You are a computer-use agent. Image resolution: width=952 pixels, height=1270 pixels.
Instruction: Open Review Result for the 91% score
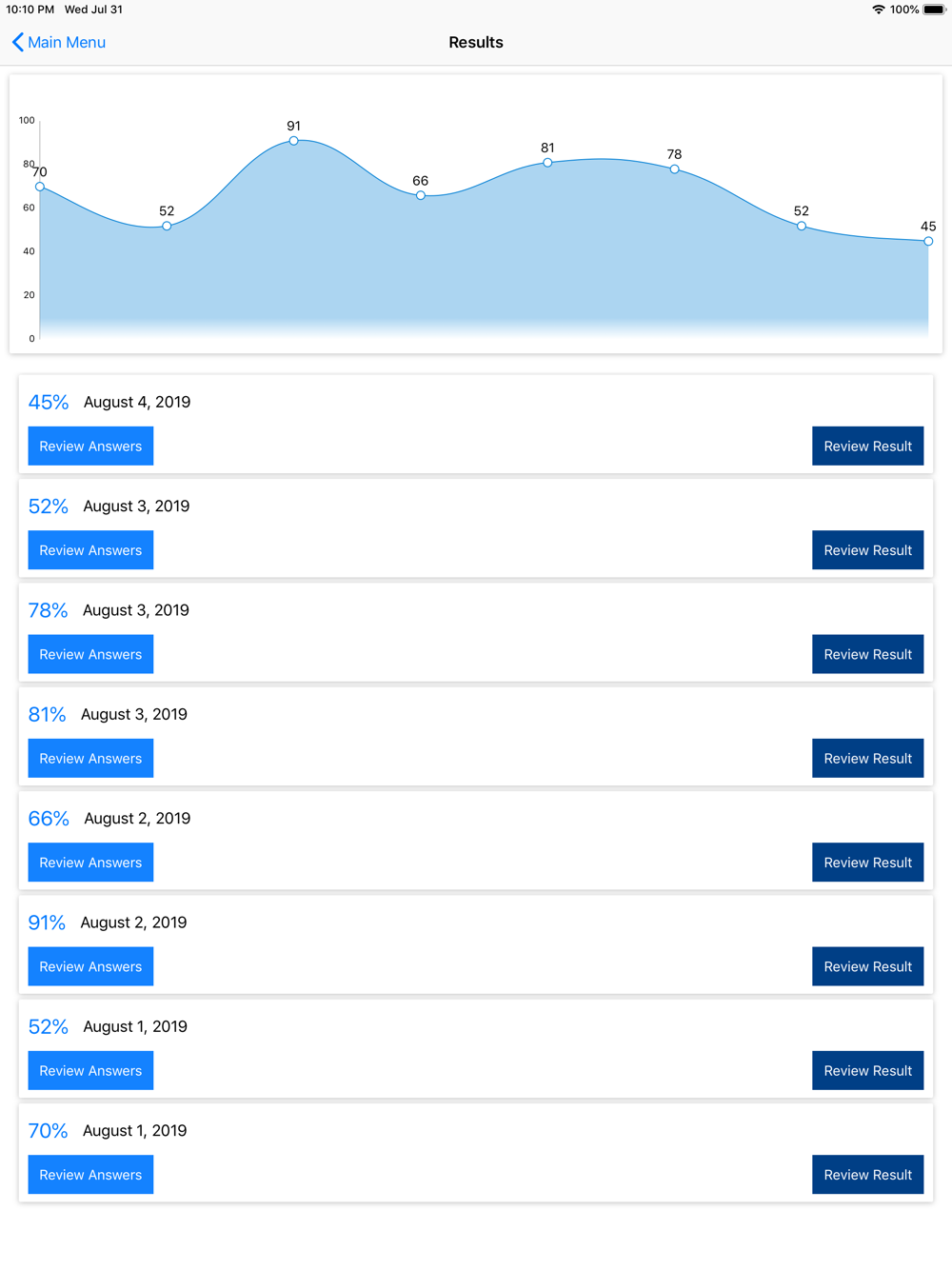(867, 966)
